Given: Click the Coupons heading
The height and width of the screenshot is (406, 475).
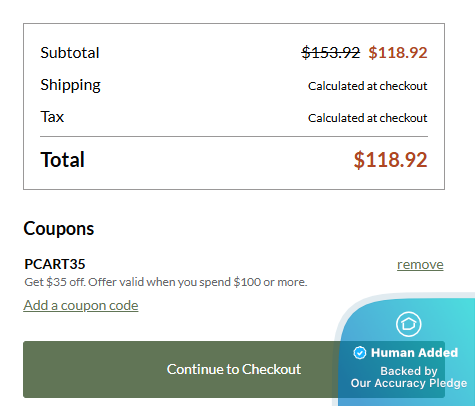Looking at the screenshot, I should tap(59, 229).
